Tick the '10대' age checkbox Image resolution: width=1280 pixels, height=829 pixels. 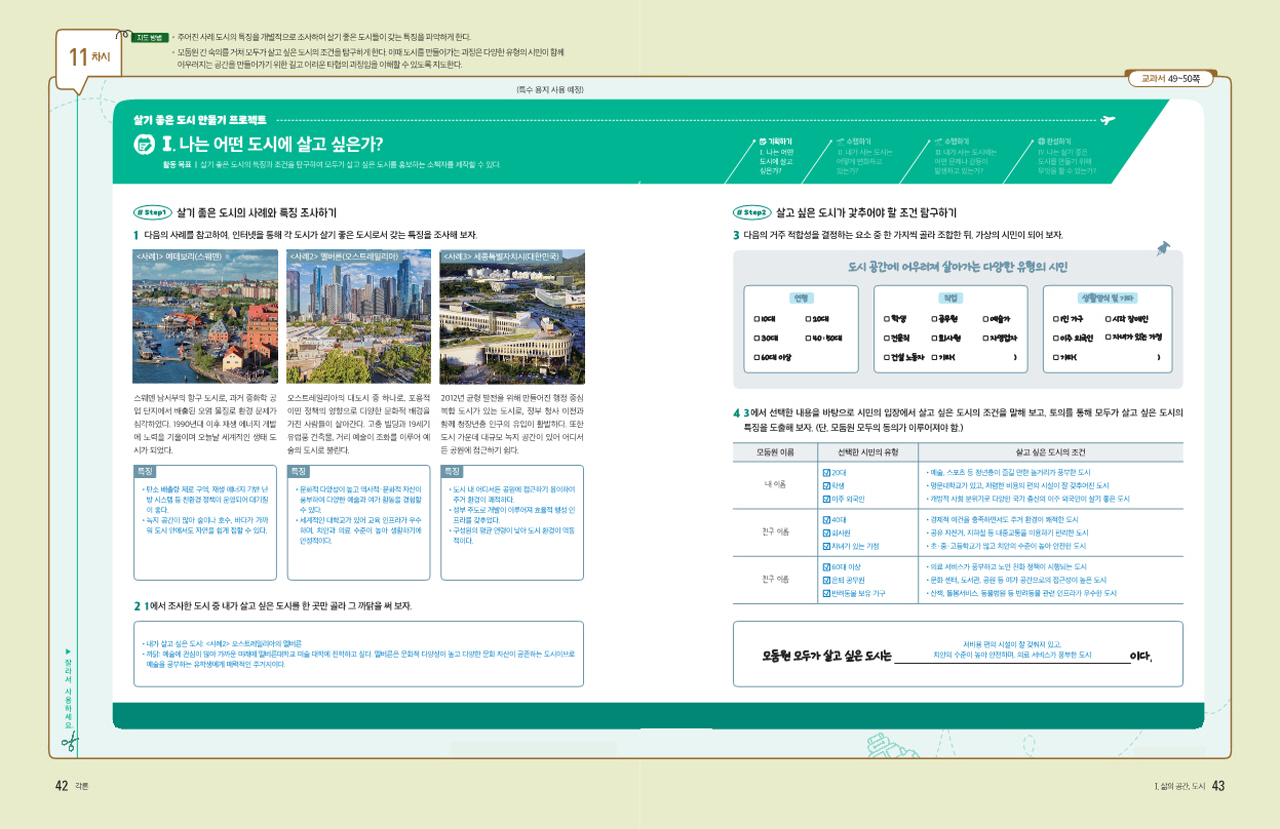(758, 319)
